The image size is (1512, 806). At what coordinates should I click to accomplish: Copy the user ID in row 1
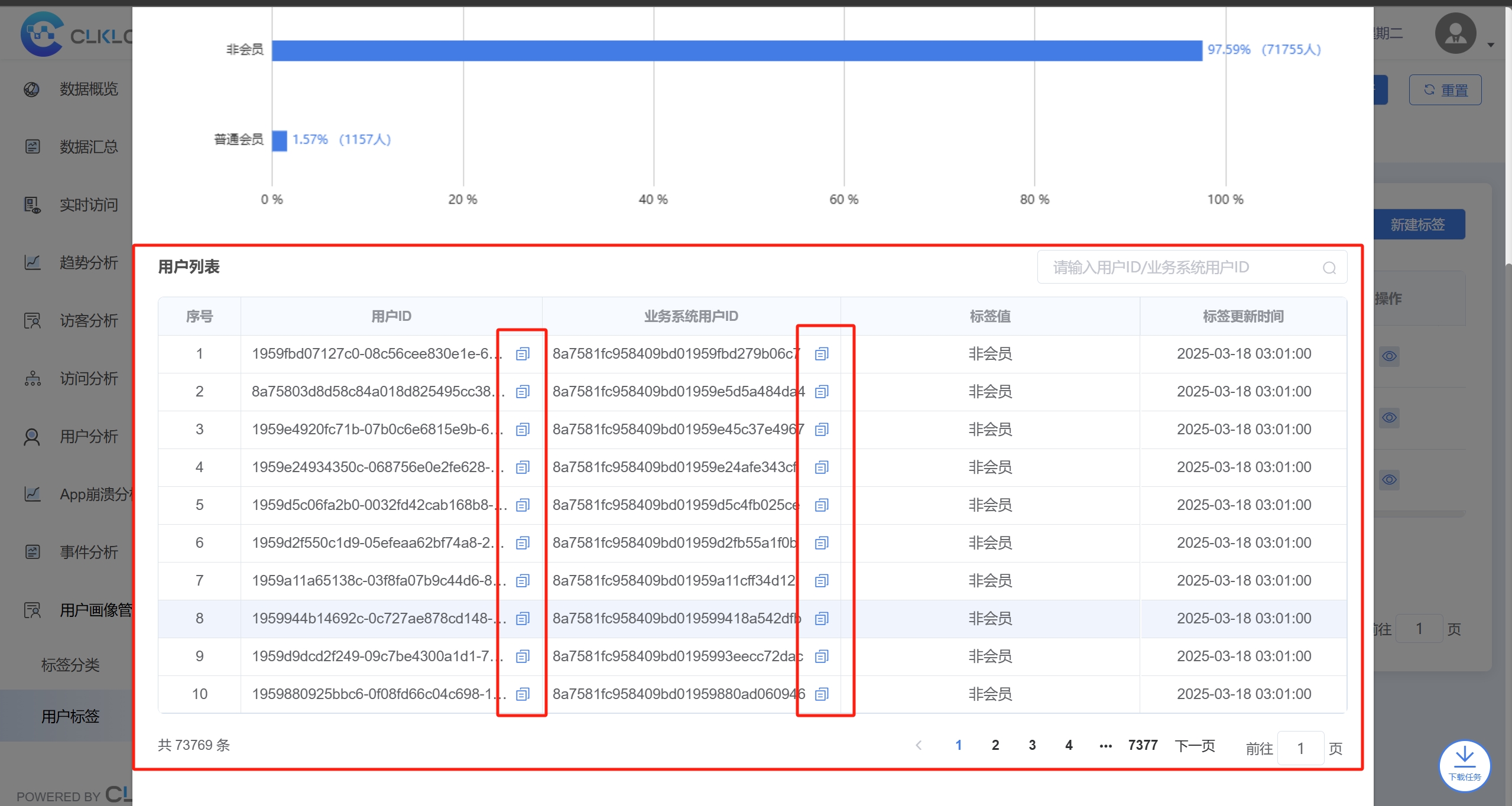523,354
